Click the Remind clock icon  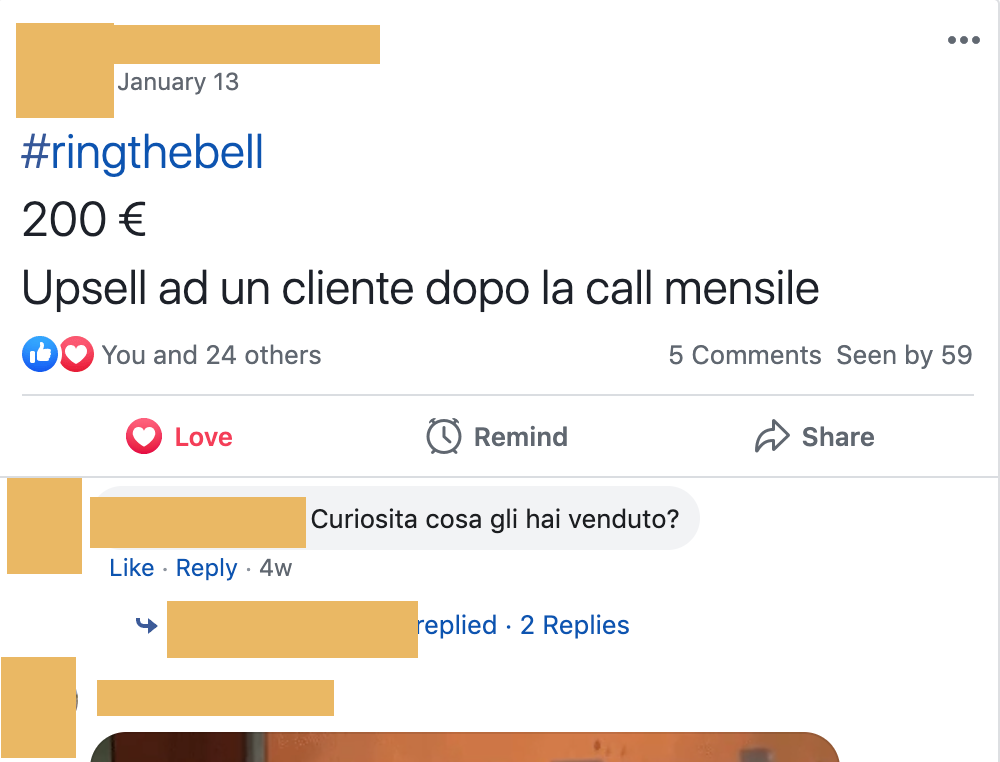443,437
